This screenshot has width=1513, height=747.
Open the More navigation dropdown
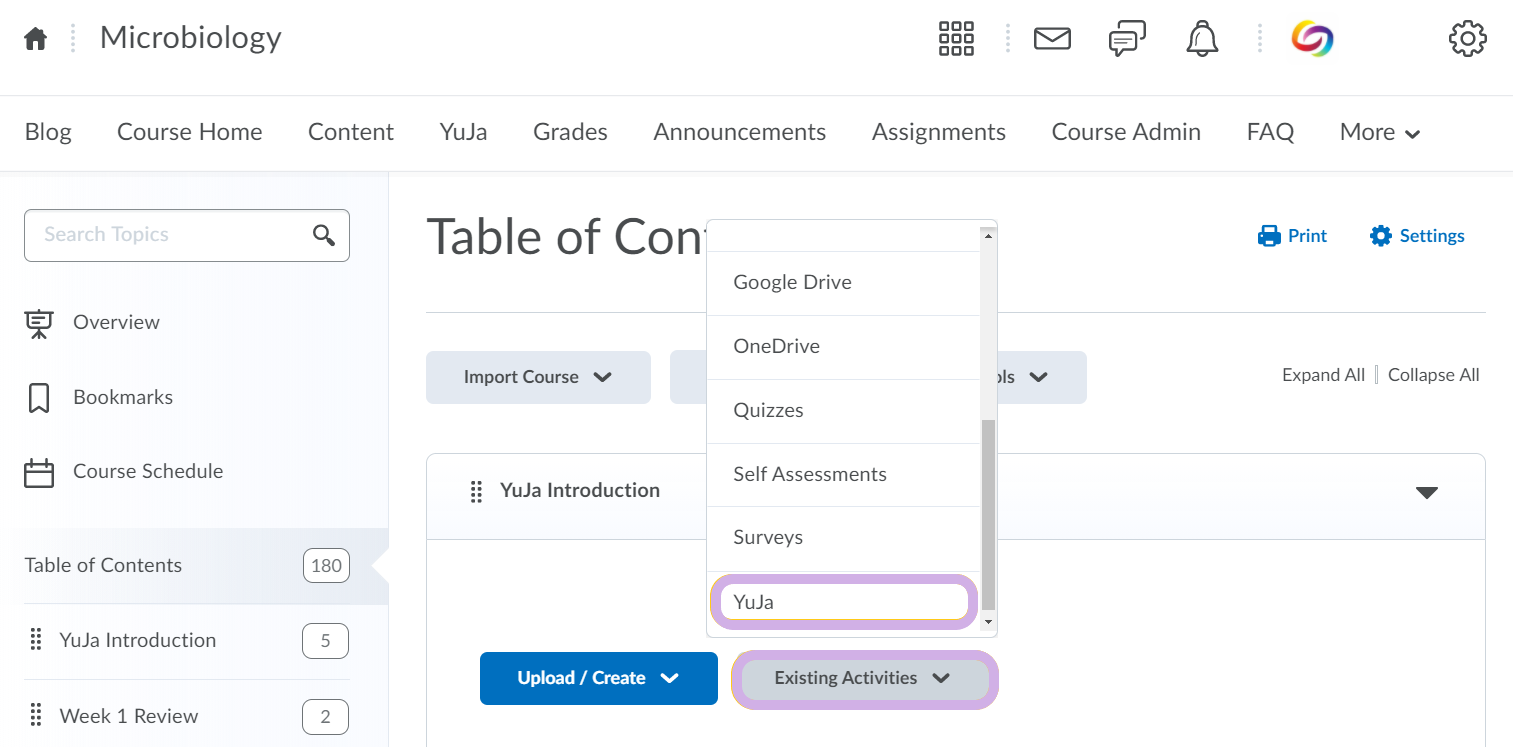click(1380, 132)
